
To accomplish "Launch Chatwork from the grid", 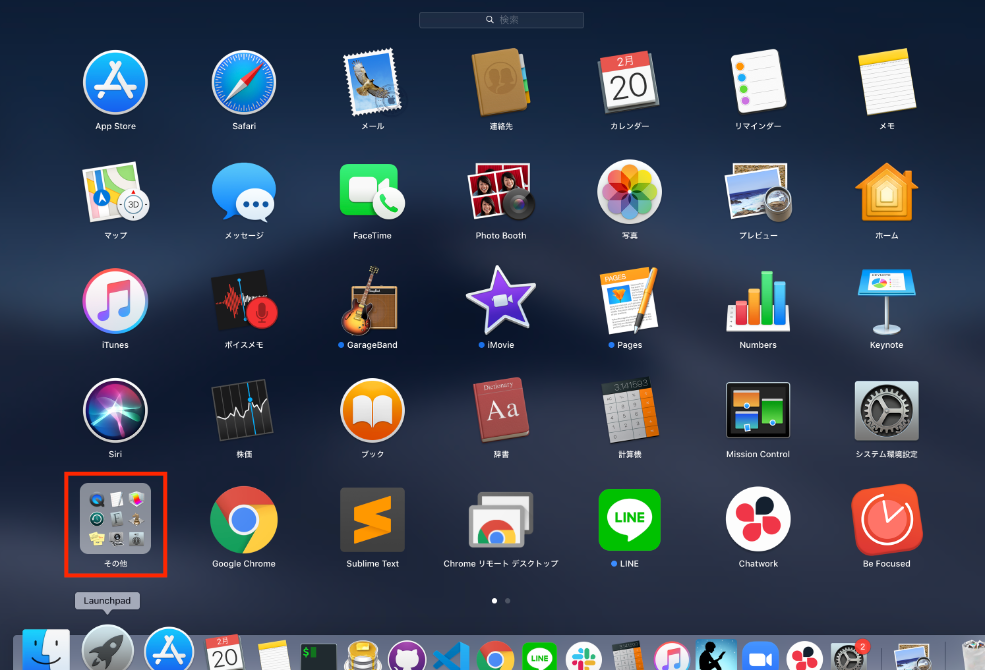I will pyautogui.click(x=758, y=519).
